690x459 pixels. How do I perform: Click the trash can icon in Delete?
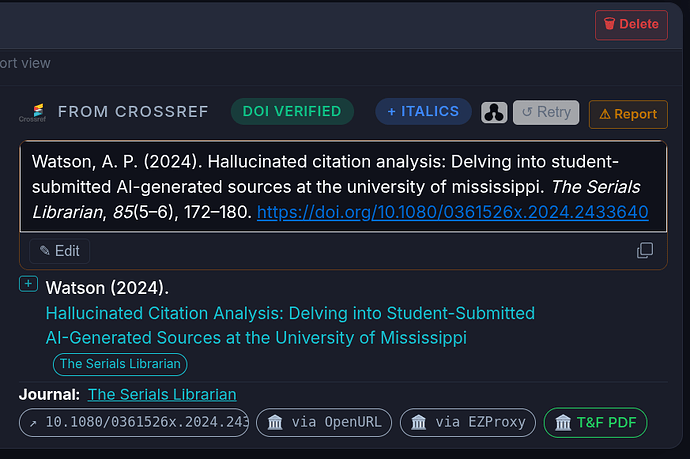(609, 24)
